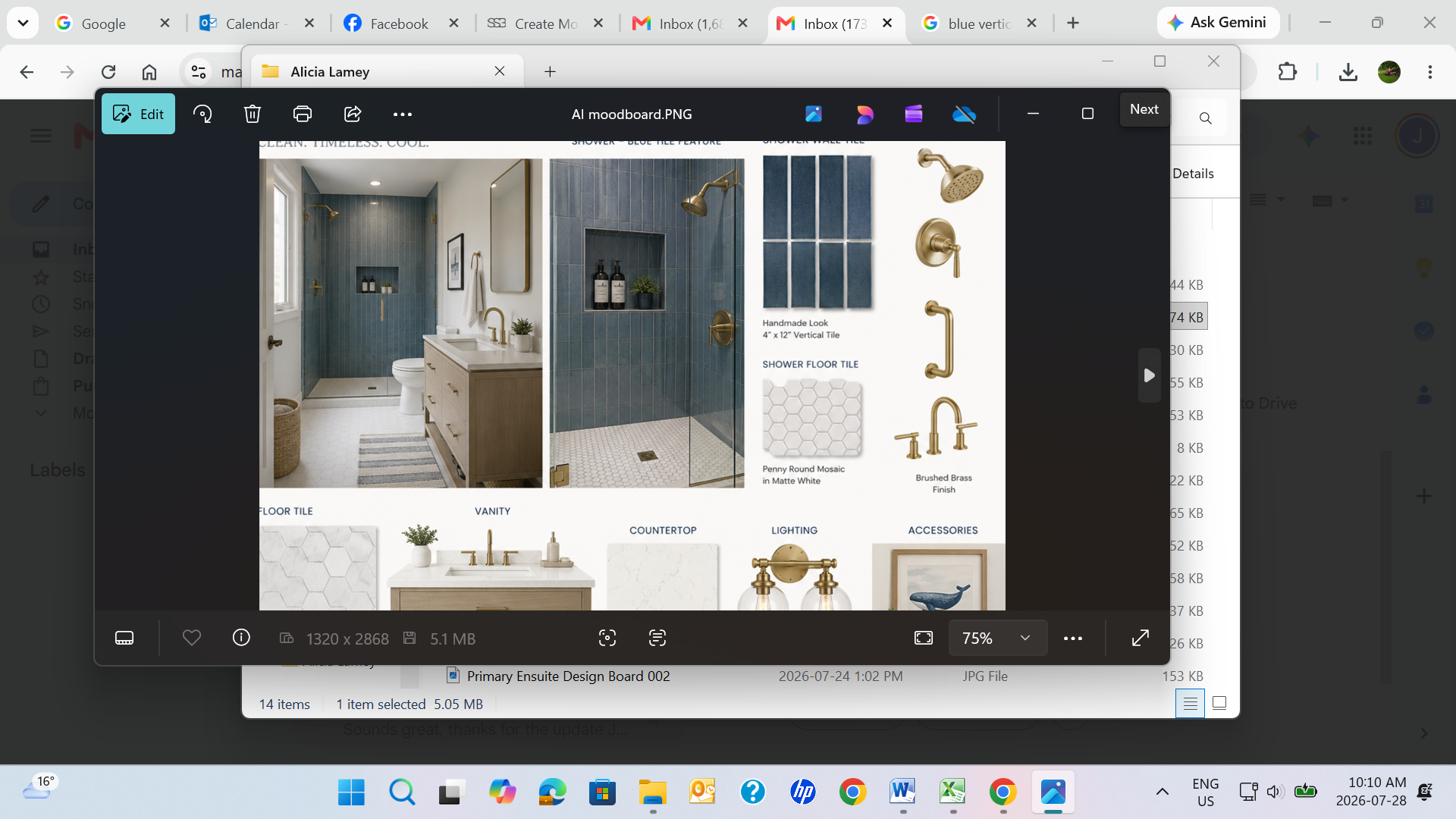The width and height of the screenshot is (1456, 819).
Task: Open Chrome extensions menu
Action: (x=1287, y=72)
